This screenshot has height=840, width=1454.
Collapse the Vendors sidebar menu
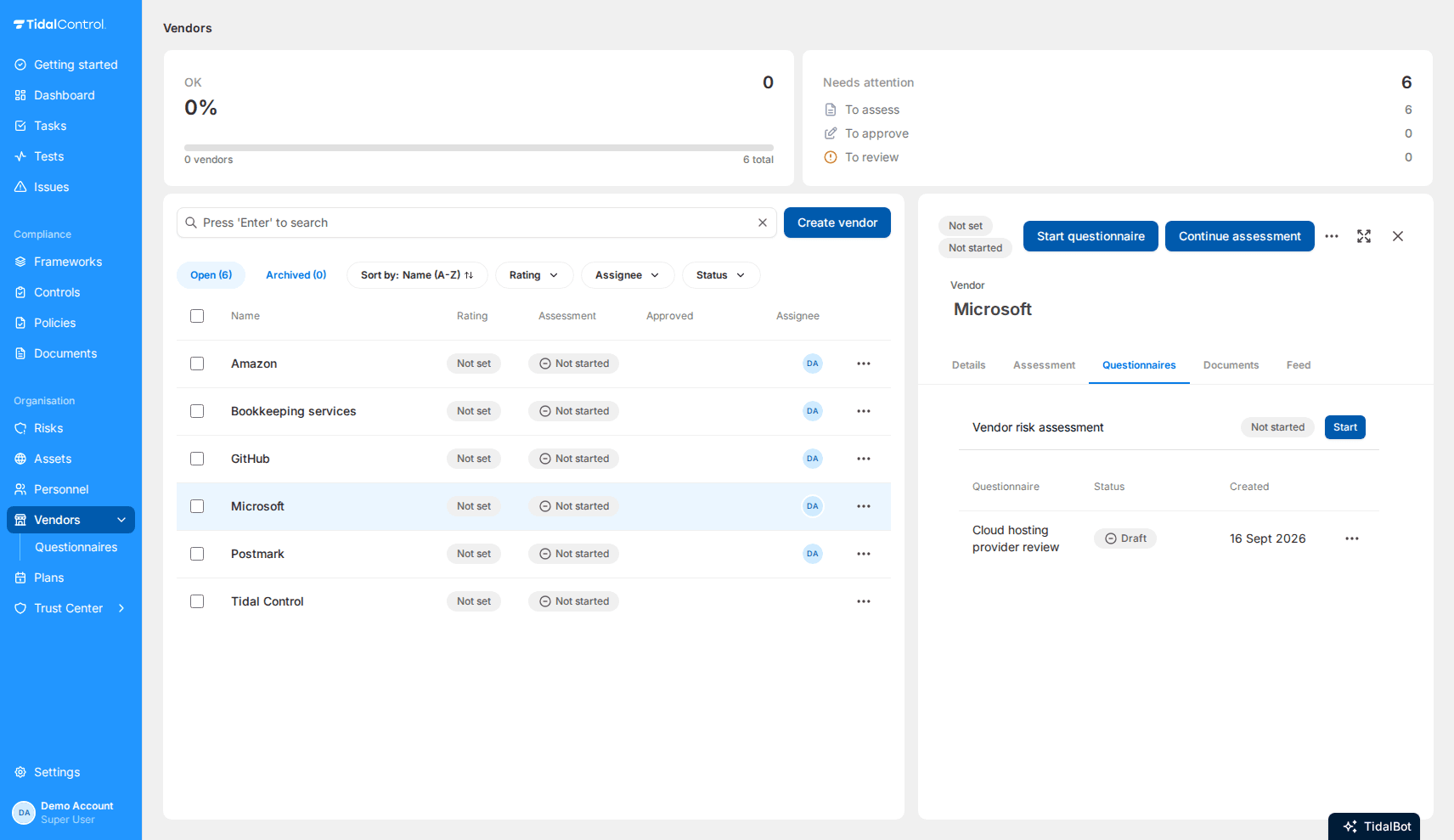121,520
